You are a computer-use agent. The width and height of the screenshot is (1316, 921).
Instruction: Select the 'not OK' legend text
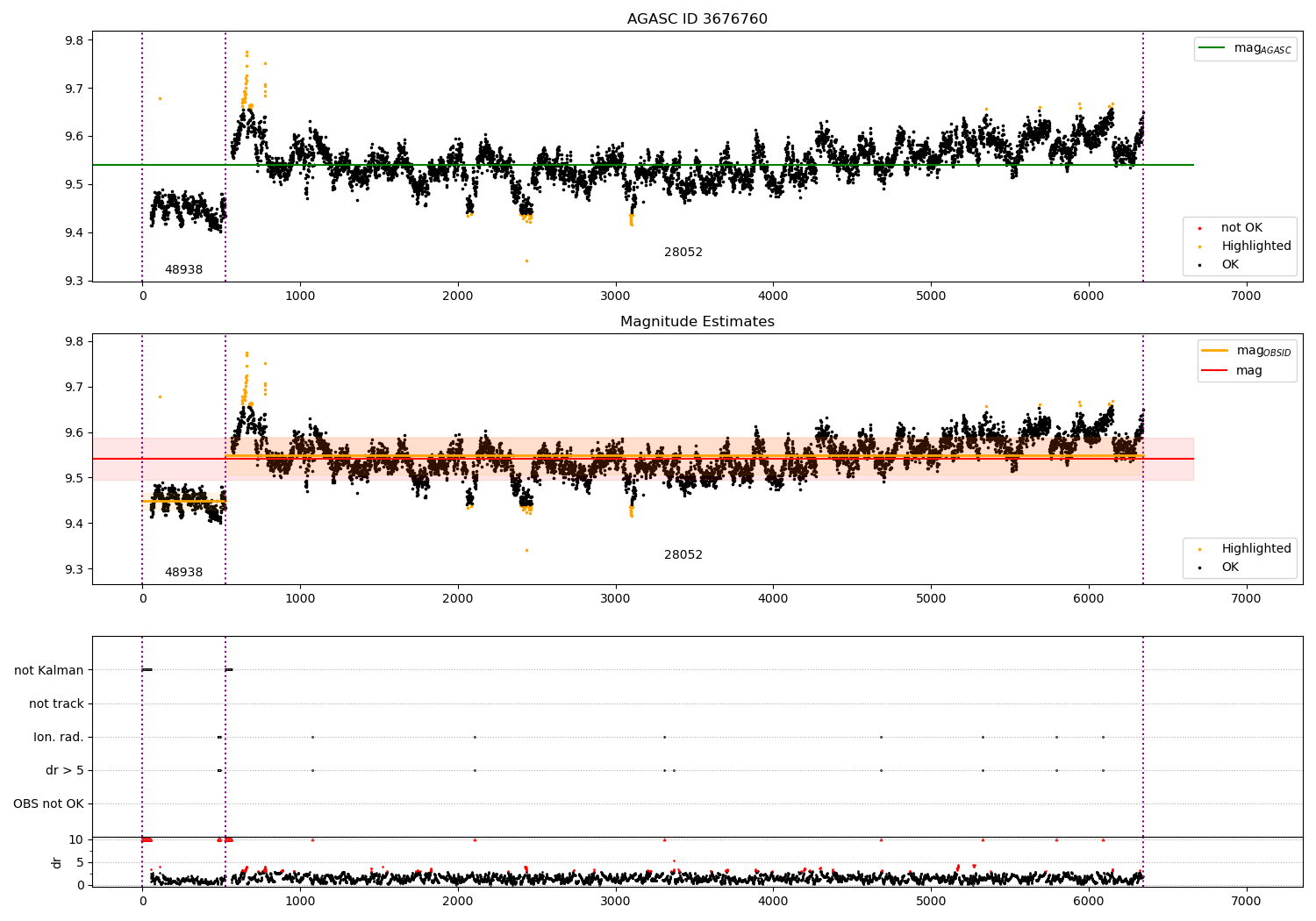tap(1241, 228)
